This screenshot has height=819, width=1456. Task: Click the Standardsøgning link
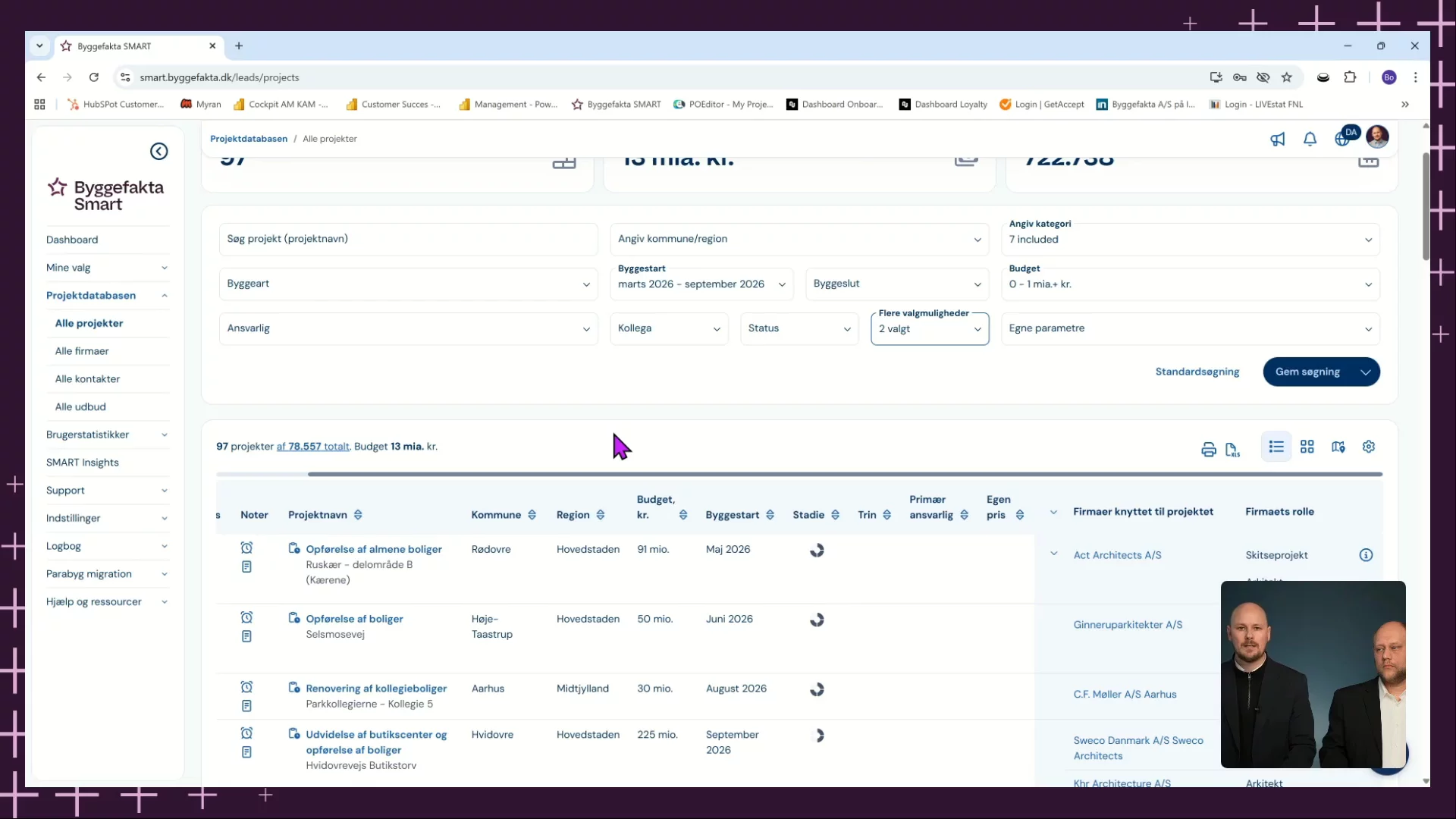tap(1197, 372)
